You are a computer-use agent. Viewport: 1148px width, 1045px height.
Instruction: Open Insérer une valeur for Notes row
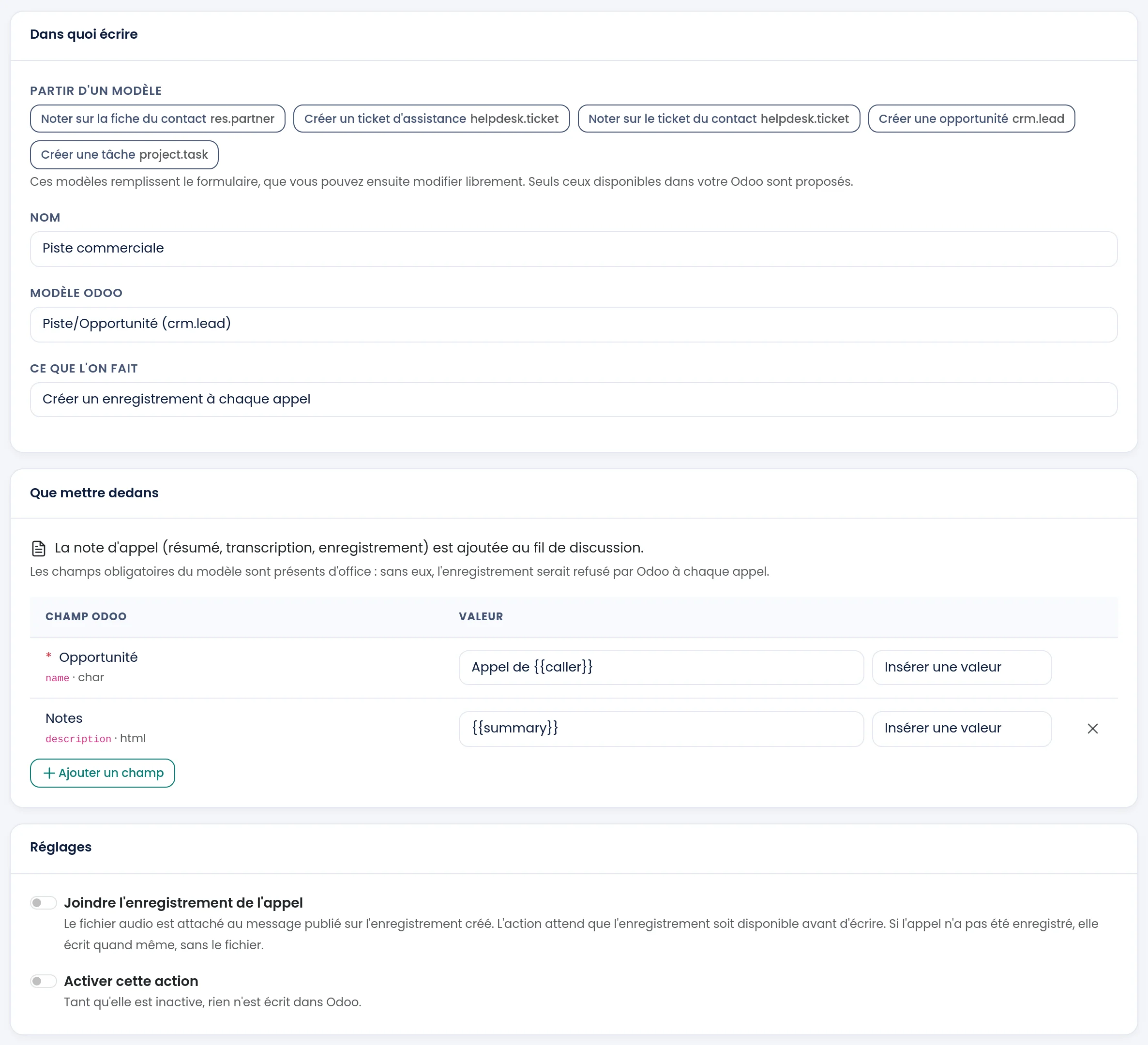click(x=961, y=729)
